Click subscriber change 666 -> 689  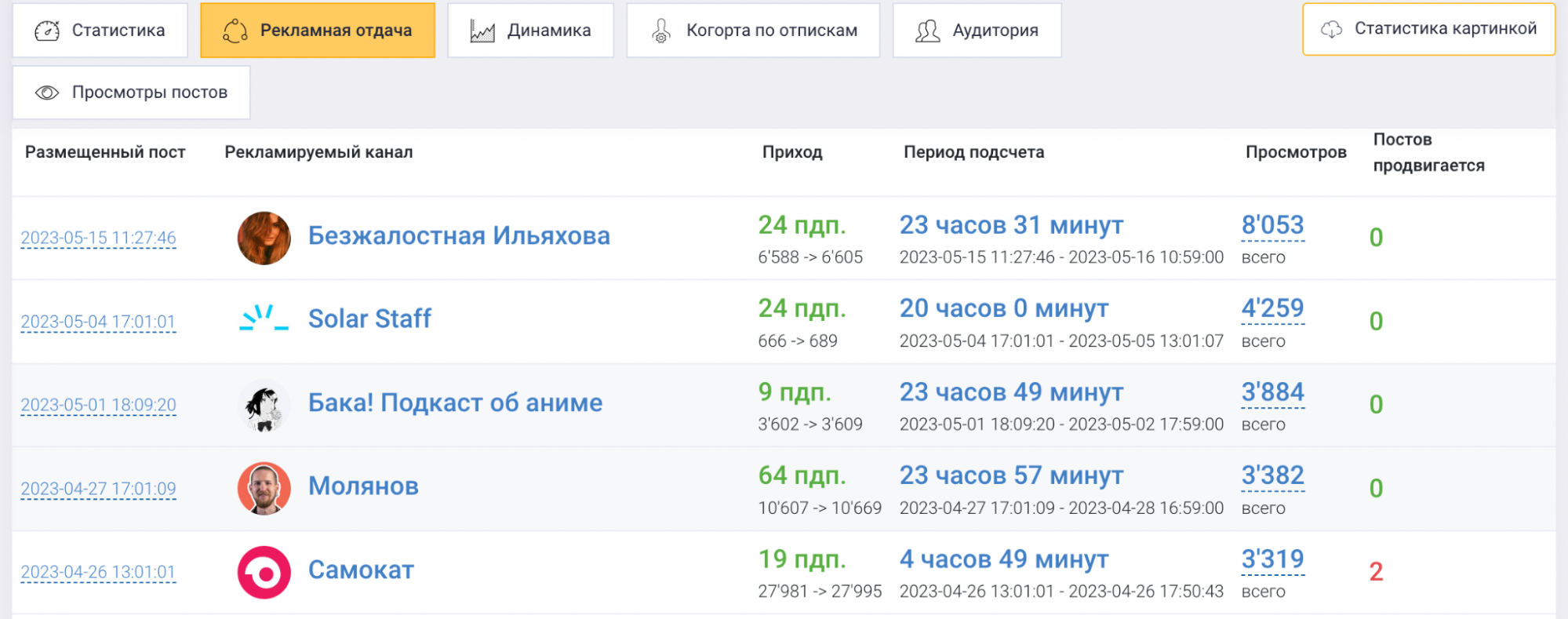coord(798,341)
